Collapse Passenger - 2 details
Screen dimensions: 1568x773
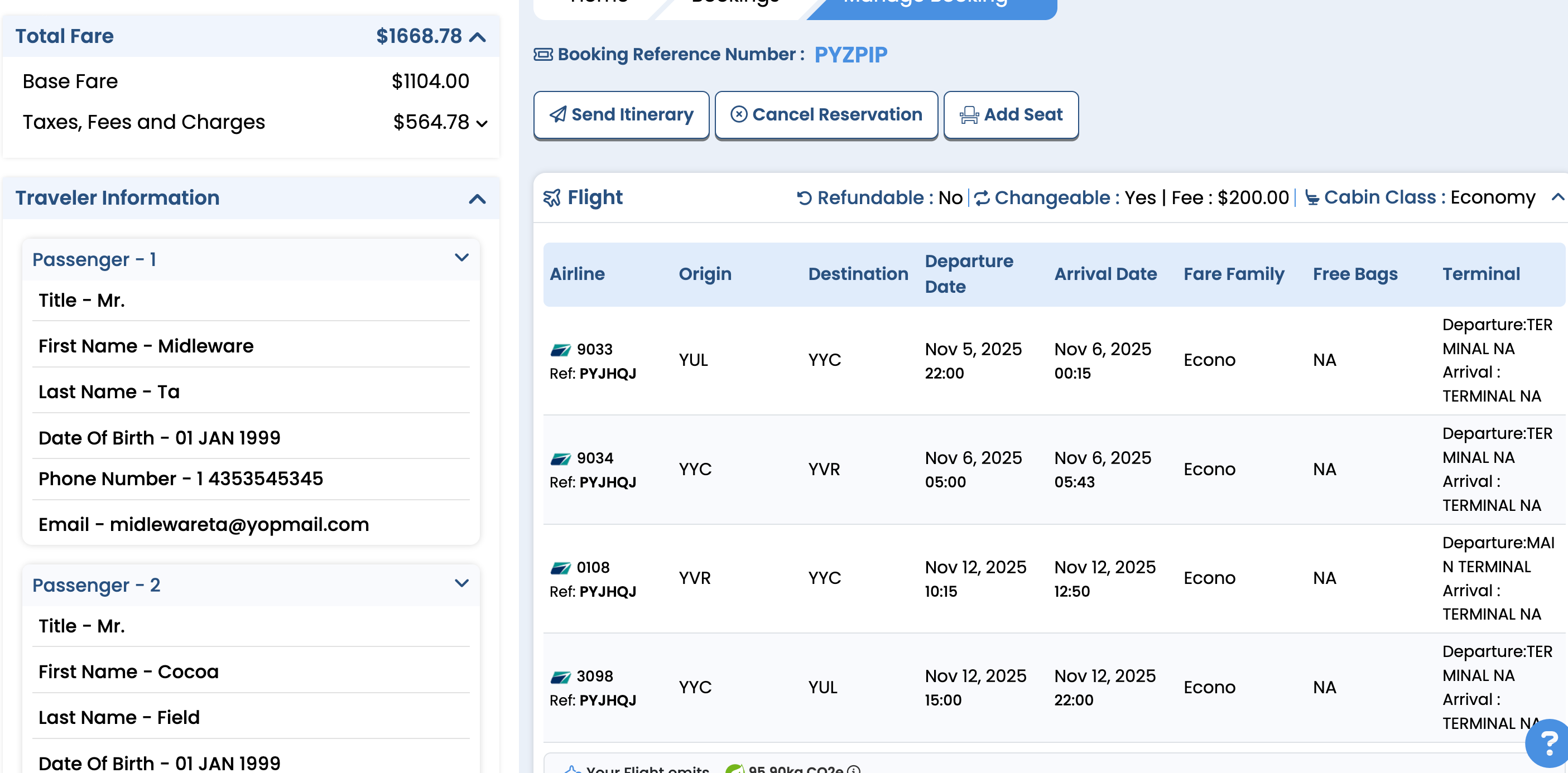pos(462,584)
